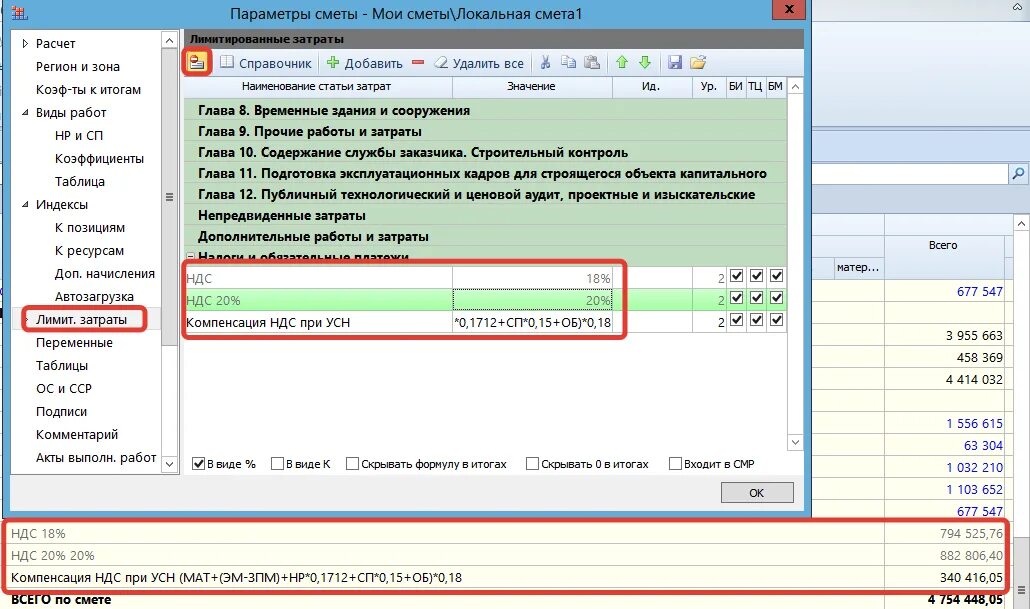Collapse 'Налоги и обязательные платежи' group

[190, 258]
